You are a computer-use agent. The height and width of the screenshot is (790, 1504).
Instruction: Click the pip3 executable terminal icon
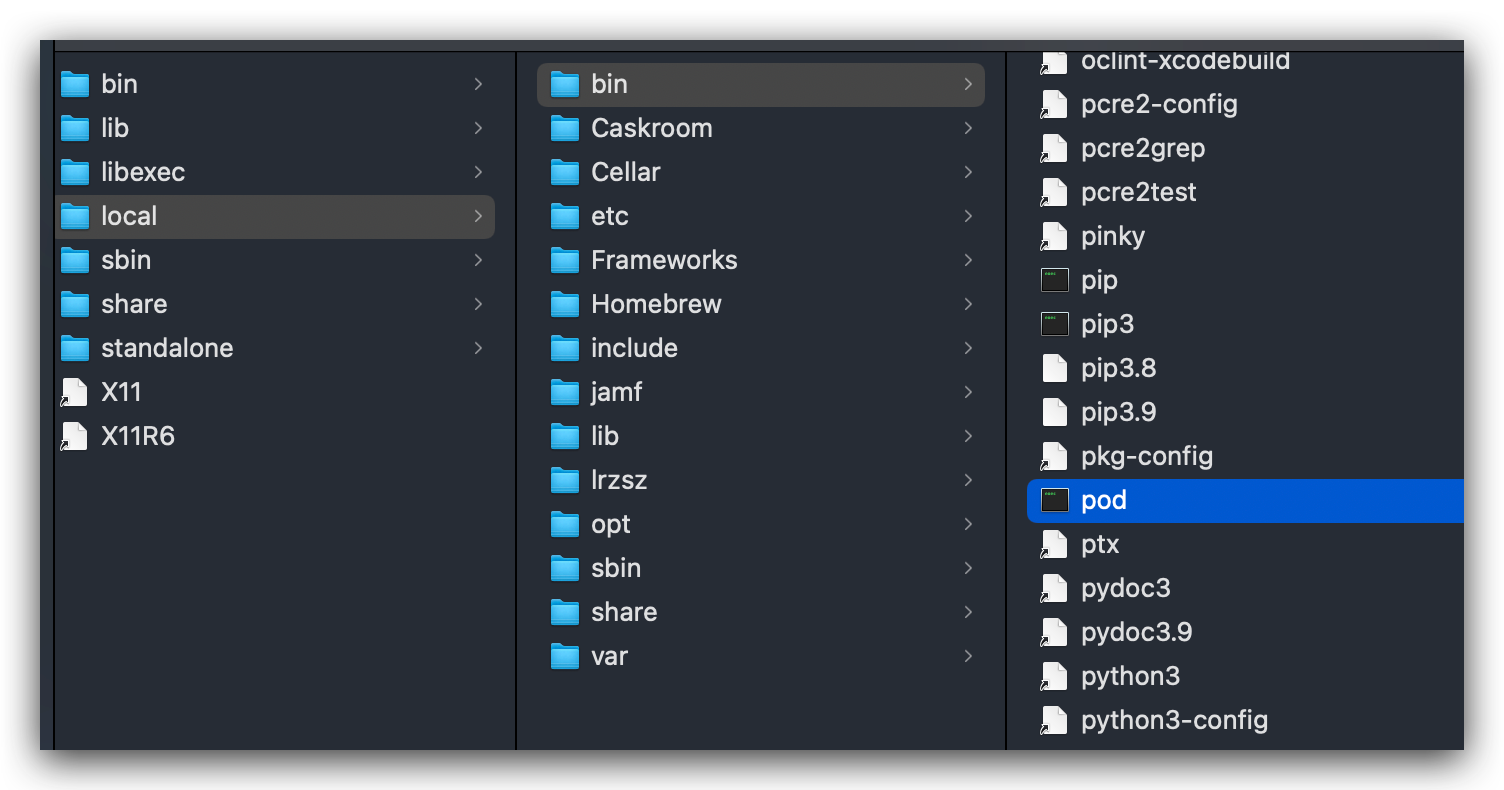pos(1055,324)
